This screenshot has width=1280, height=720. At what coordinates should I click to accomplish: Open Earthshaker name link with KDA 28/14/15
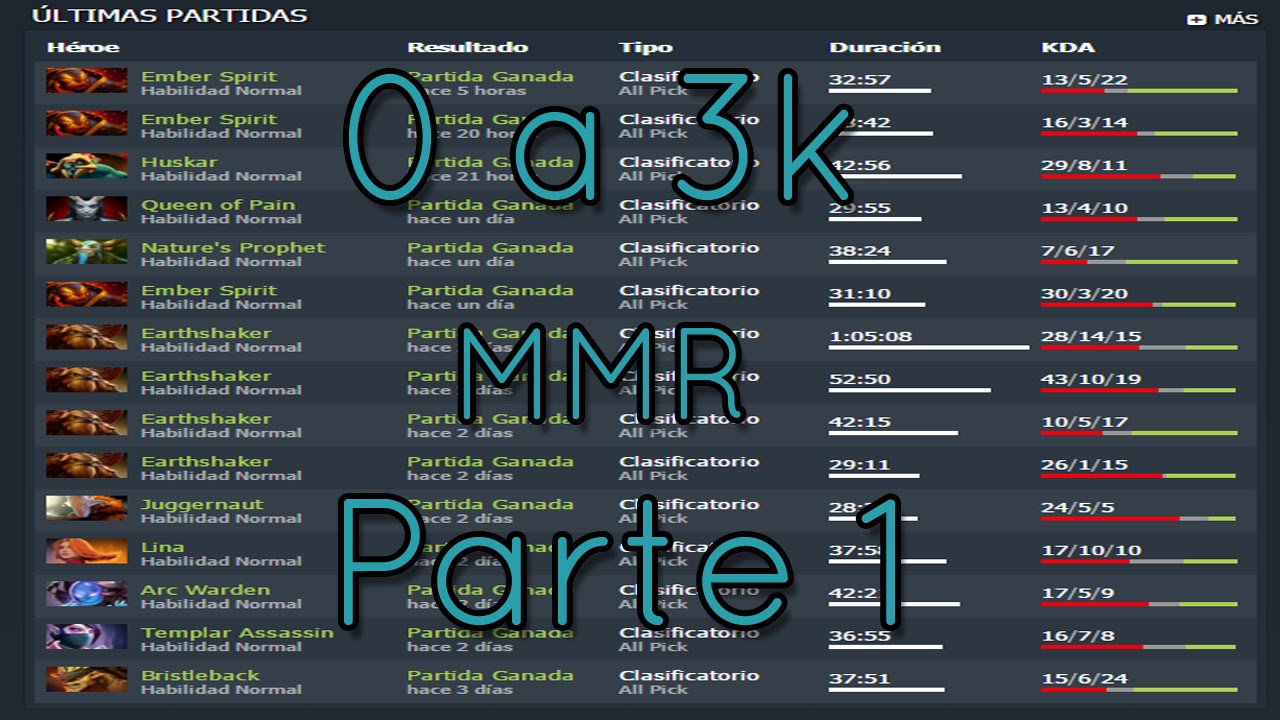coord(206,333)
